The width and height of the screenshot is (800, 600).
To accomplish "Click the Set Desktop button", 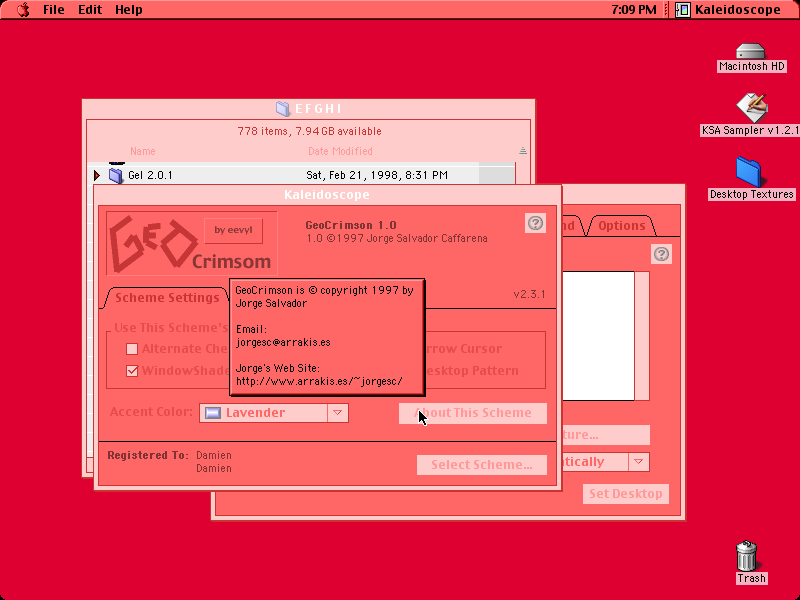I will (x=626, y=494).
